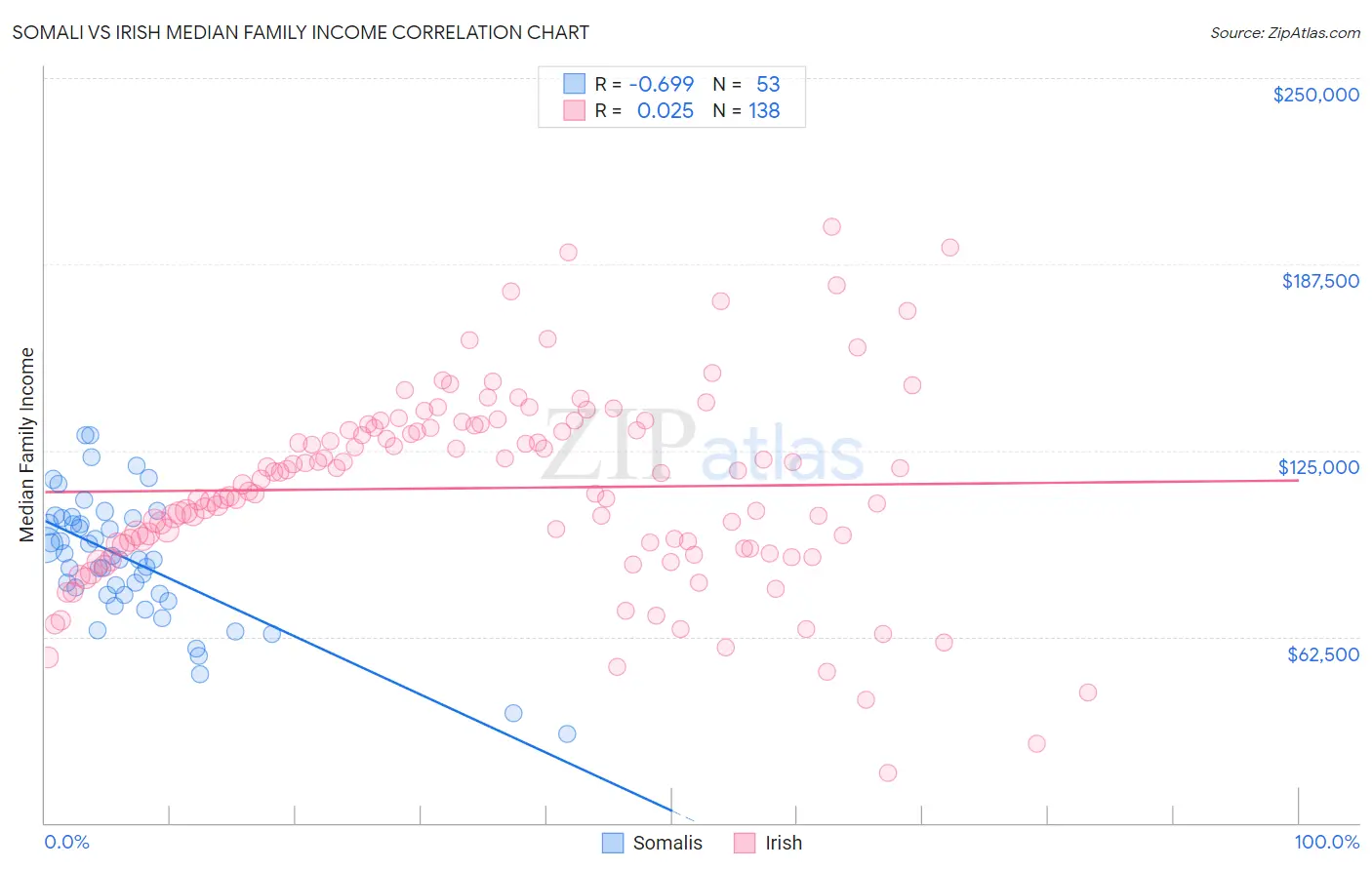Viewport: 1372px width, 870px height.
Task: Click the pink Irish swatch in bottom legend
Action: (x=745, y=843)
